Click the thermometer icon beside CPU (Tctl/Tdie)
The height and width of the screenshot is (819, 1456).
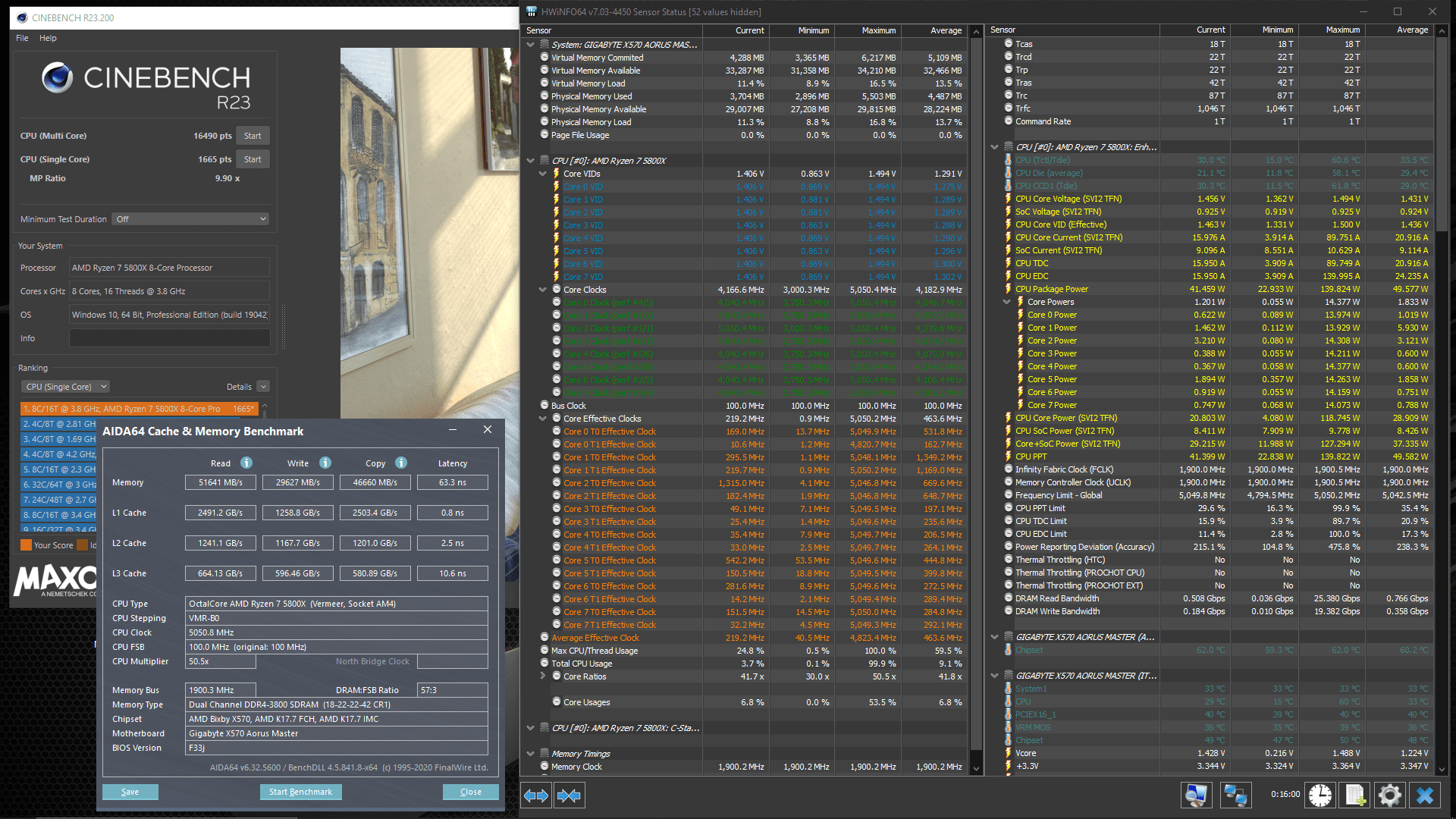click(1008, 160)
